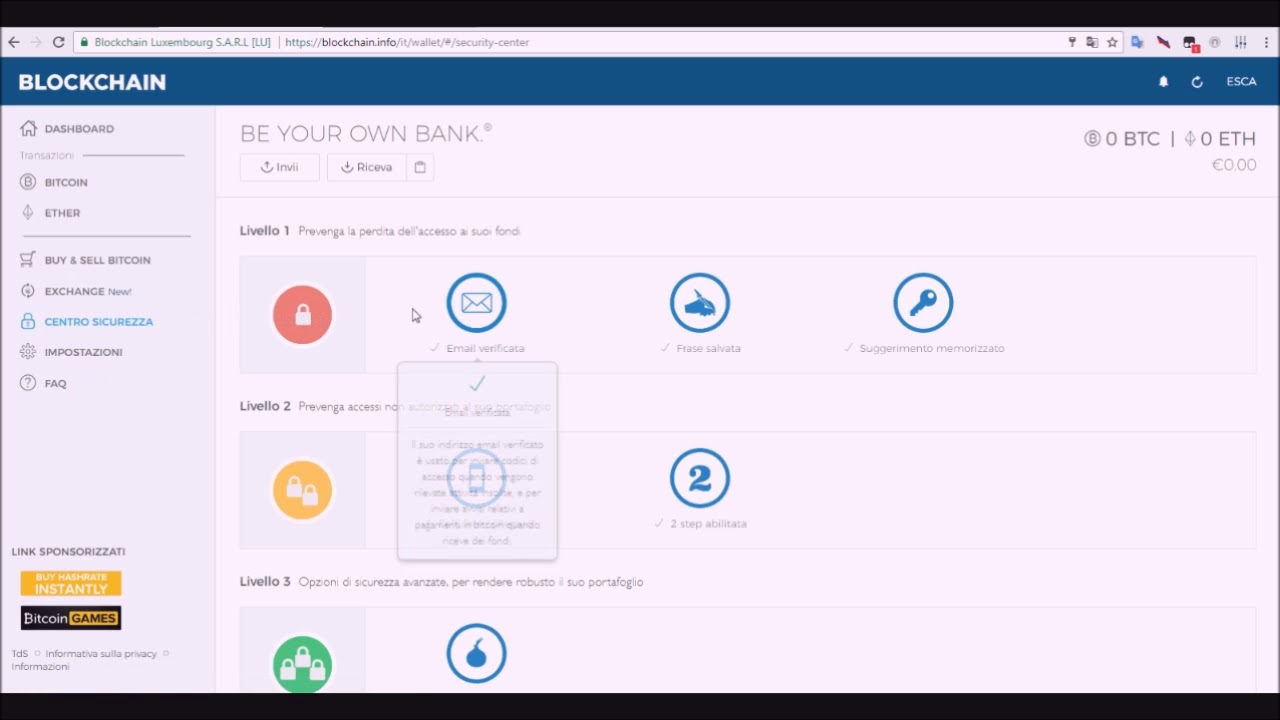This screenshot has height=720, width=1280.
Task: Open the Dashboard from sidebar
Action: pyautogui.click(x=67, y=128)
